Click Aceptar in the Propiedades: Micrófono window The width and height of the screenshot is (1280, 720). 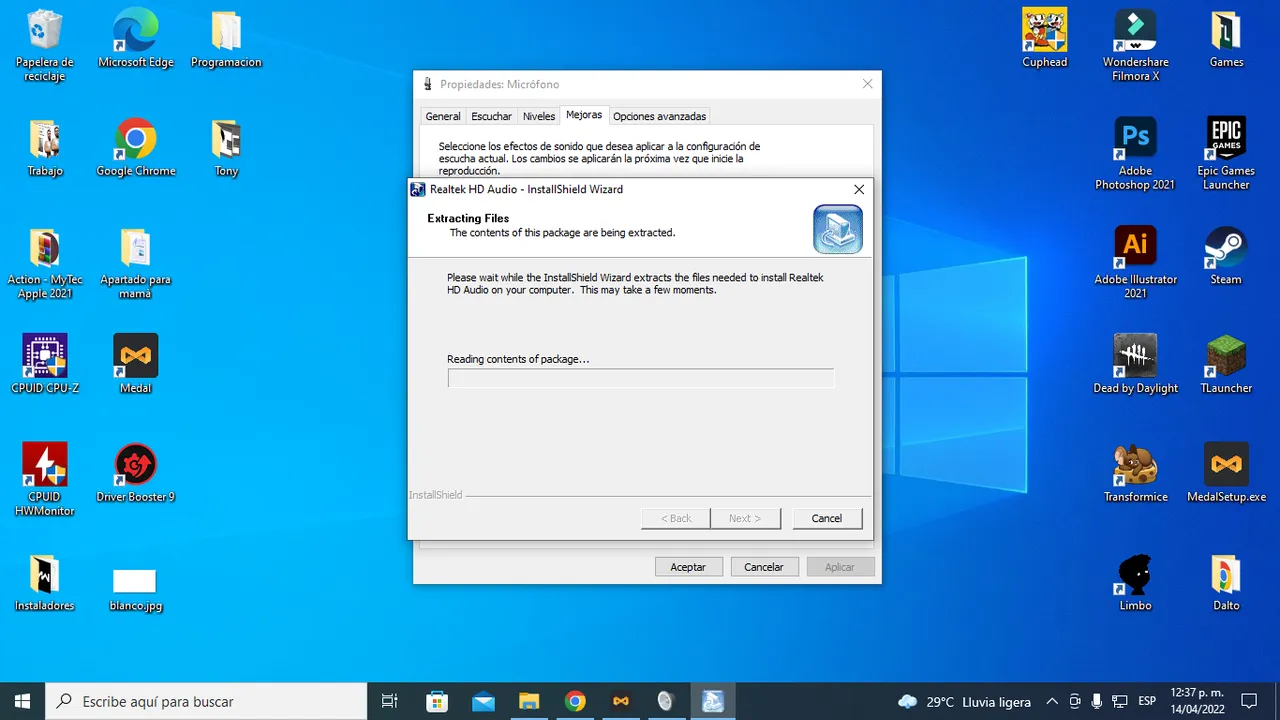tap(688, 567)
